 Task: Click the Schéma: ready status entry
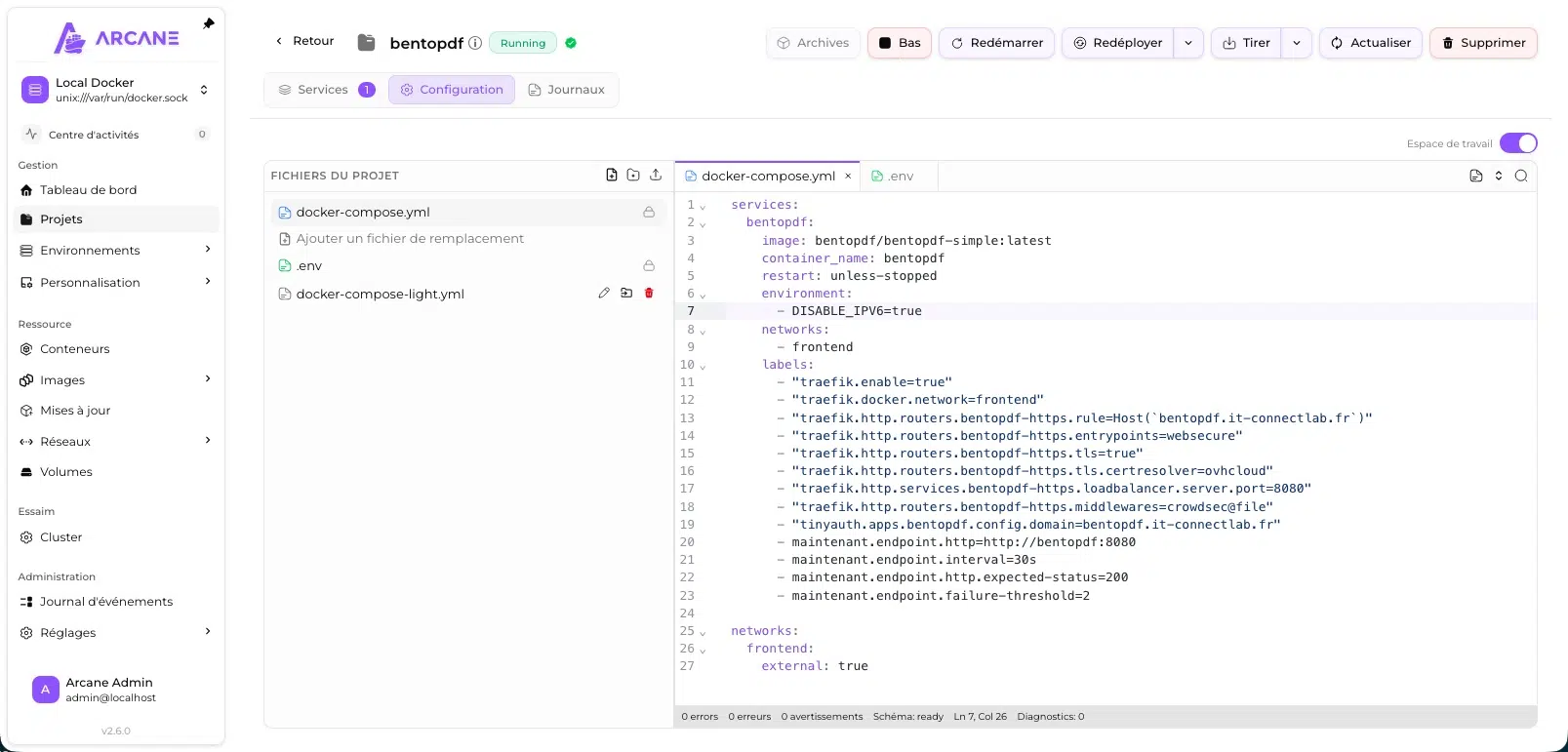point(908,717)
